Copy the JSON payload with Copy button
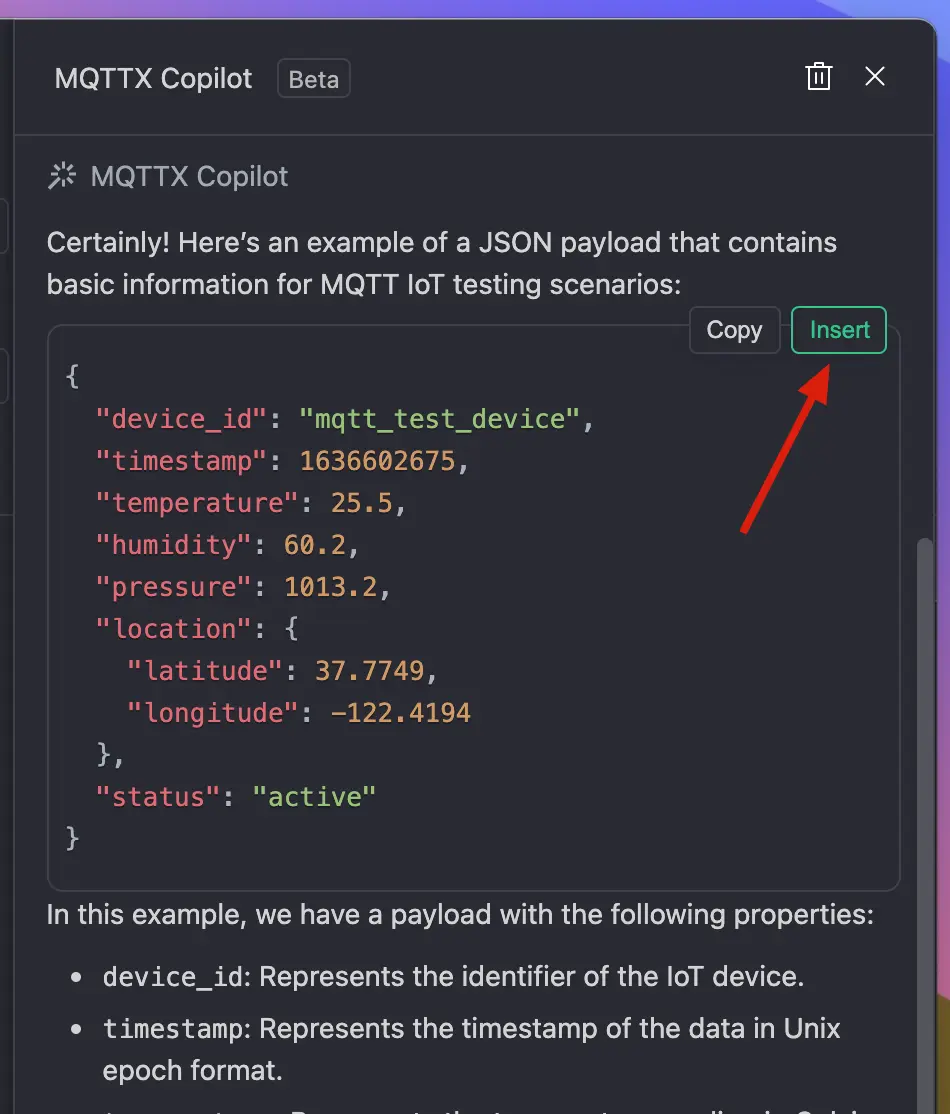The width and height of the screenshot is (950, 1114). click(x=734, y=330)
